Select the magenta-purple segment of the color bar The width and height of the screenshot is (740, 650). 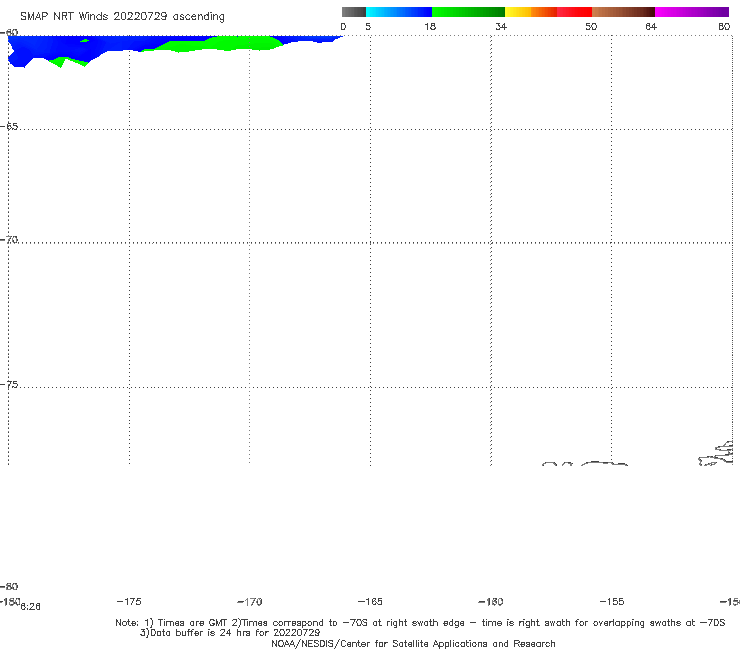point(692,12)
